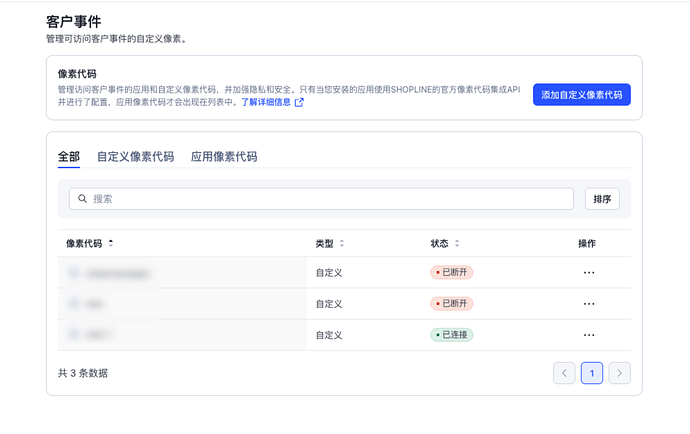This screenshot has width=690, height=434.
Task: Switch to the 全部 tab
Action: (x=69, y=157)
